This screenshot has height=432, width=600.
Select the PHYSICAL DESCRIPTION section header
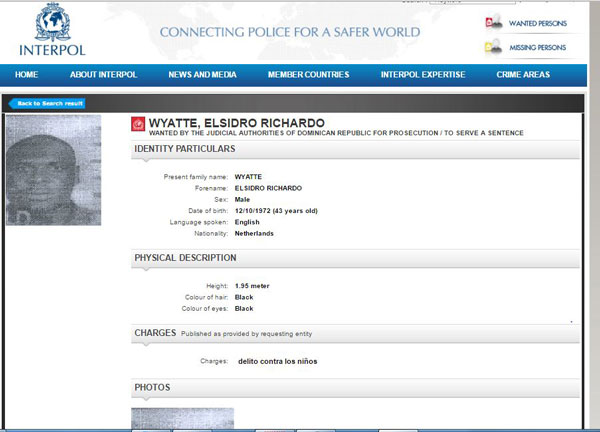355,258
